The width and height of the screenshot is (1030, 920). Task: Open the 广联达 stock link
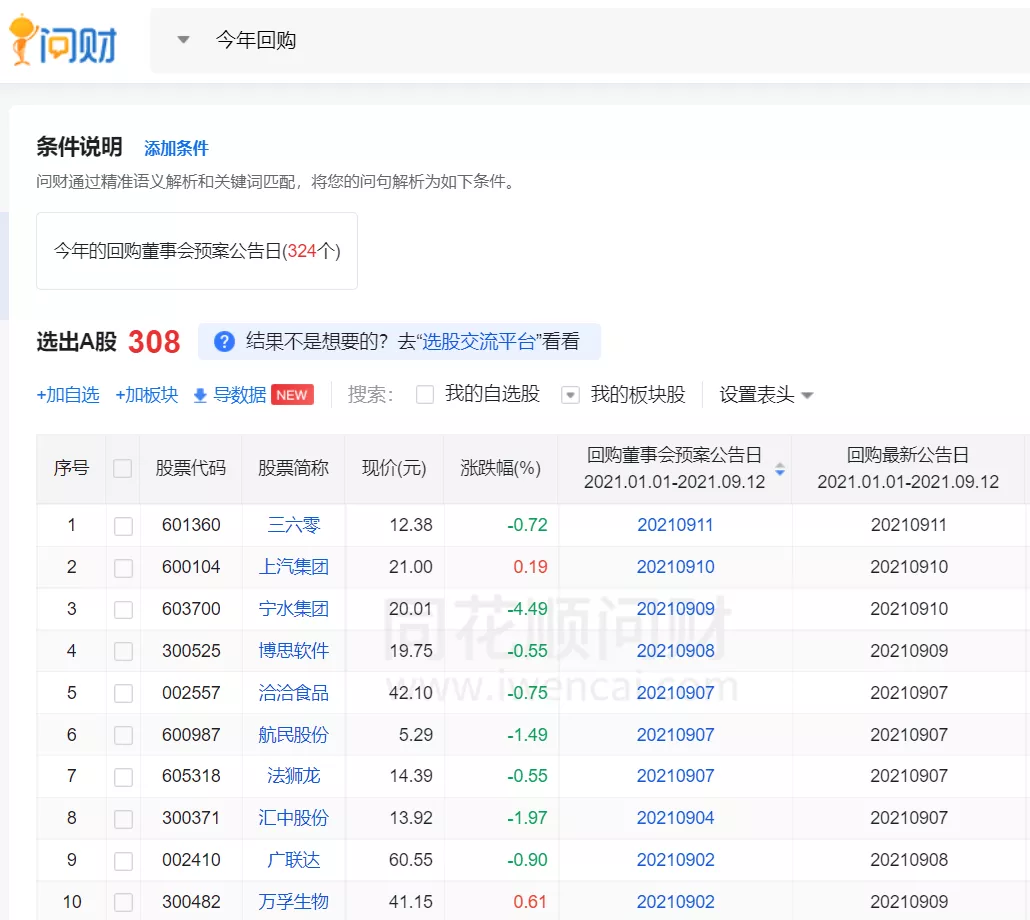[x=294, y=860]
